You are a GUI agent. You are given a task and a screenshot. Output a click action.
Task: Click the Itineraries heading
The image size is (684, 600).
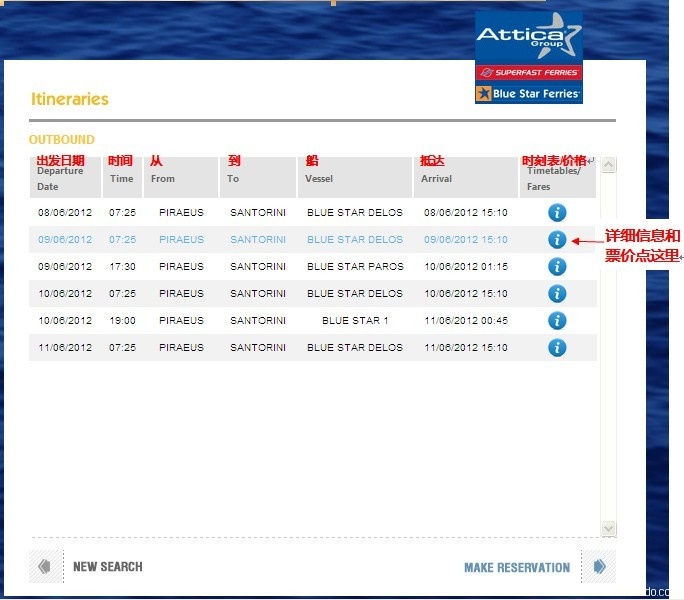pyautogui.click(x=70, y=99)
